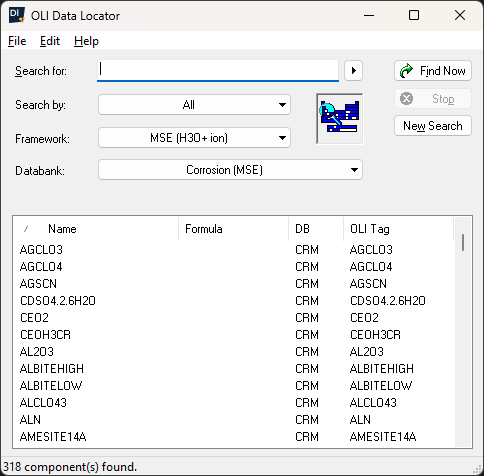Open the Help menu
The image size is (484, 476).
(x=86, y=41)
